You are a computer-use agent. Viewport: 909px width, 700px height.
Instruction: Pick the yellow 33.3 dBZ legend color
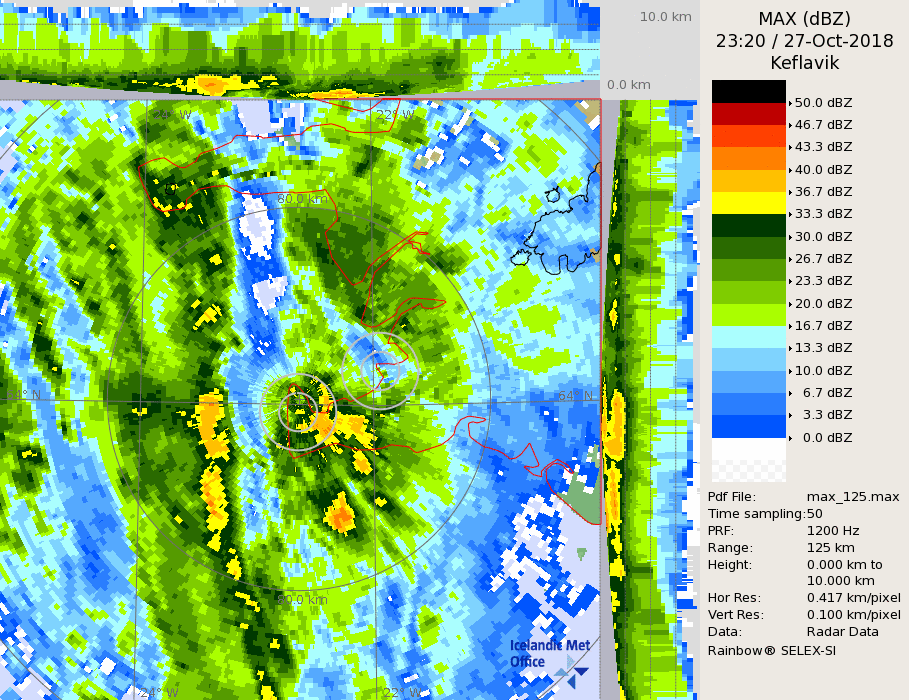point(748,203)
